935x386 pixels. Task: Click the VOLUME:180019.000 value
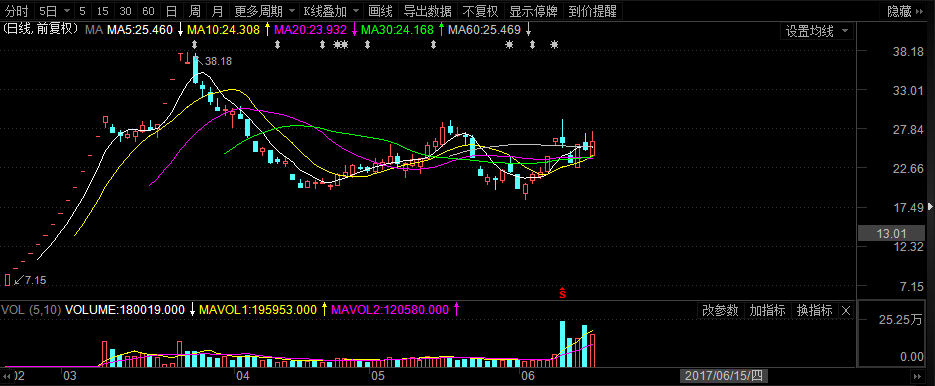click(125, 310)
